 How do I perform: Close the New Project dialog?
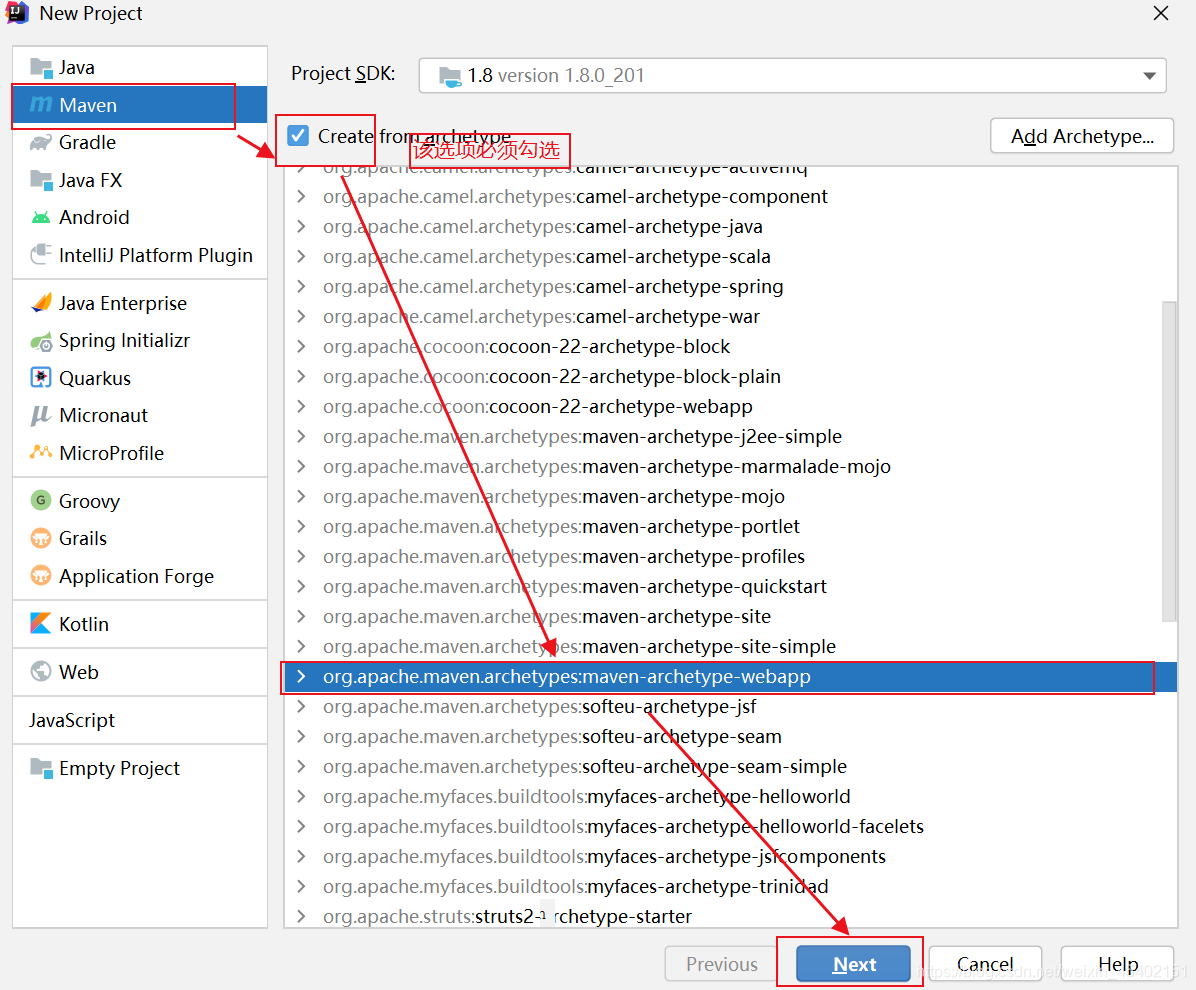click(1161, 14)
